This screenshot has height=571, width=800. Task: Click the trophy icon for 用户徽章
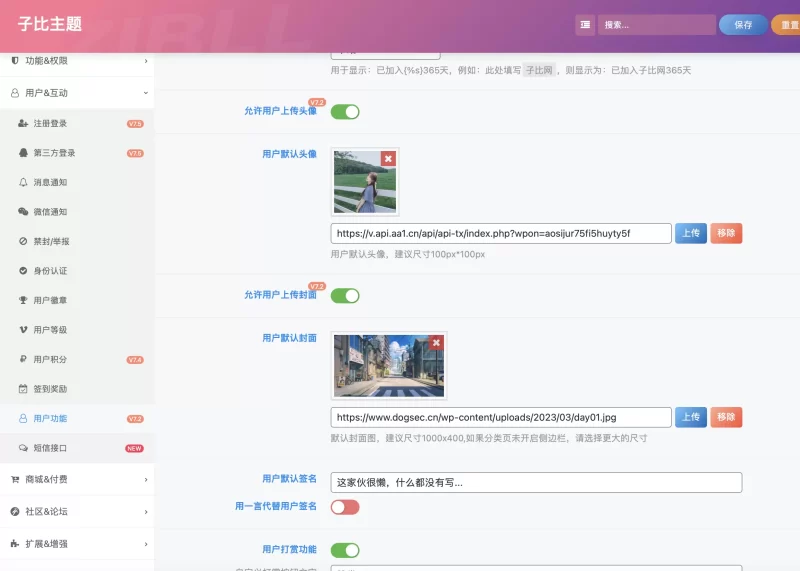click(23, 300)
